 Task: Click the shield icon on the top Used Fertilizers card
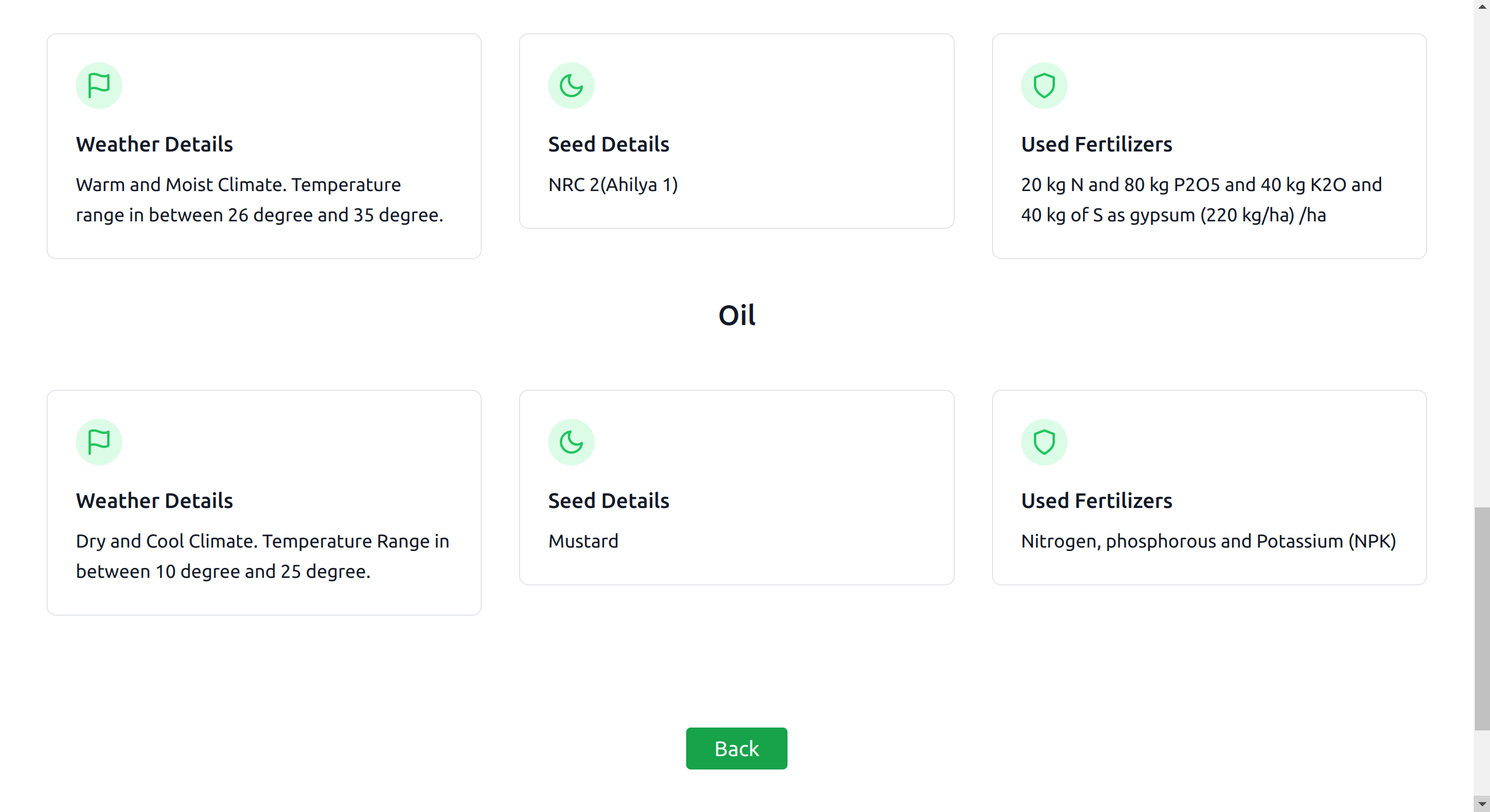coord(1043,85)
